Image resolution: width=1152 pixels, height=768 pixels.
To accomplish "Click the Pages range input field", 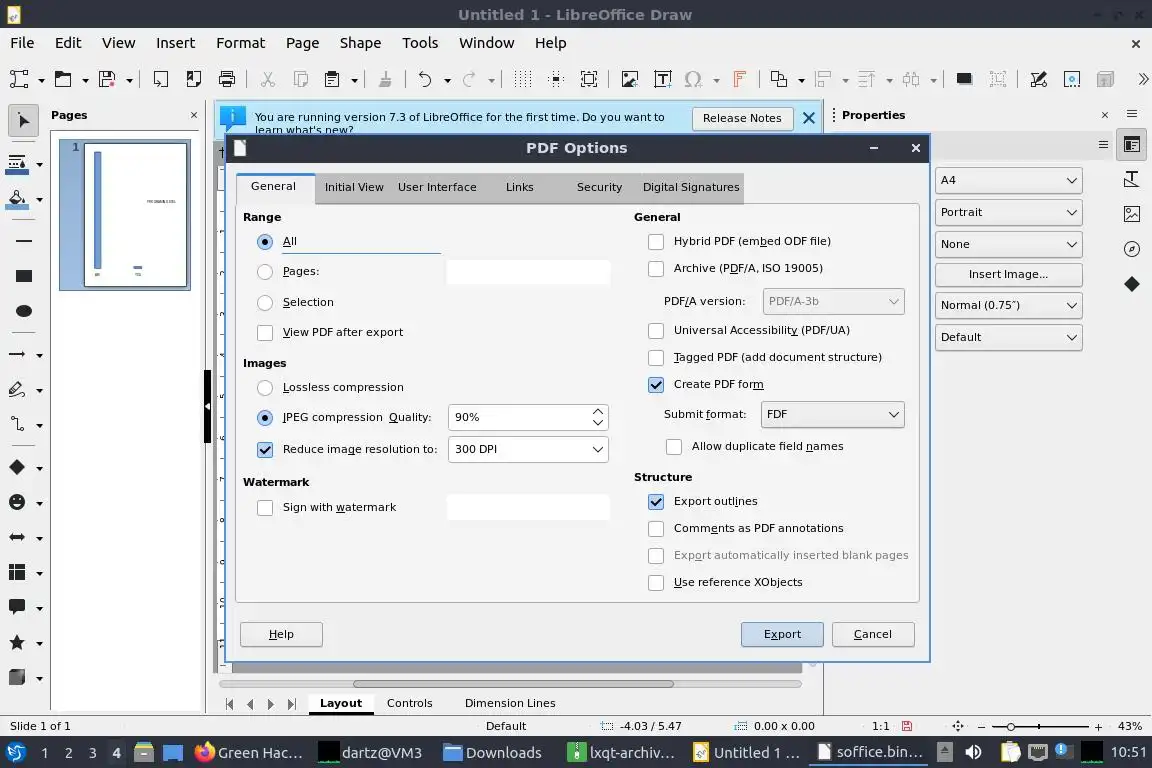I will [x=528, y=272].
